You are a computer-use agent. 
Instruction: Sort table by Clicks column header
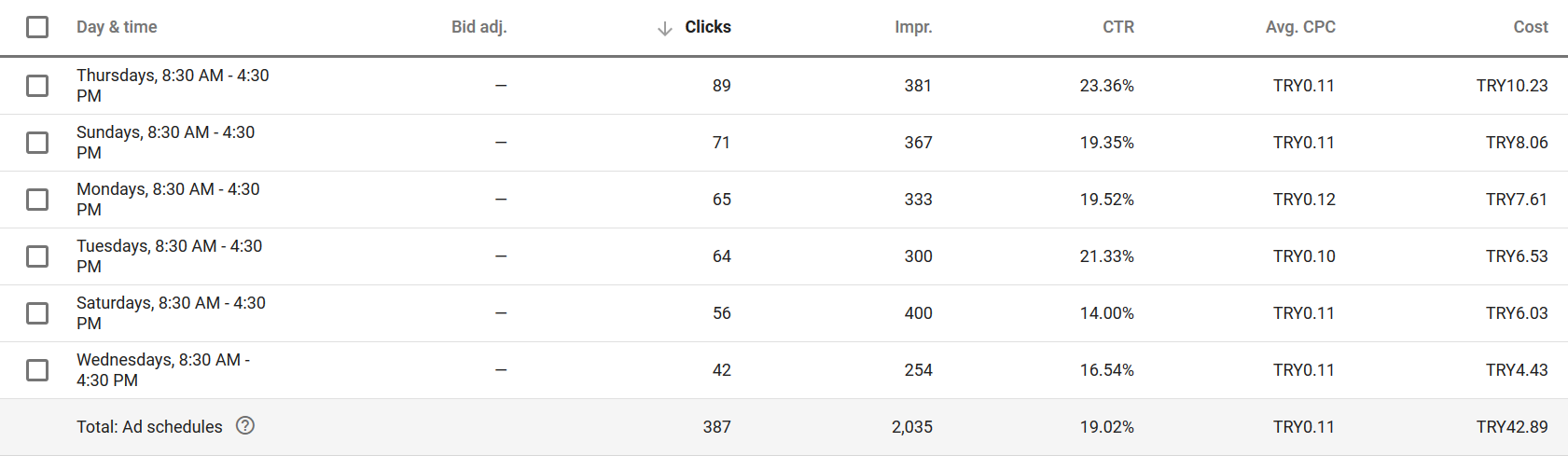pyautogui.click(x=708, y=27)
